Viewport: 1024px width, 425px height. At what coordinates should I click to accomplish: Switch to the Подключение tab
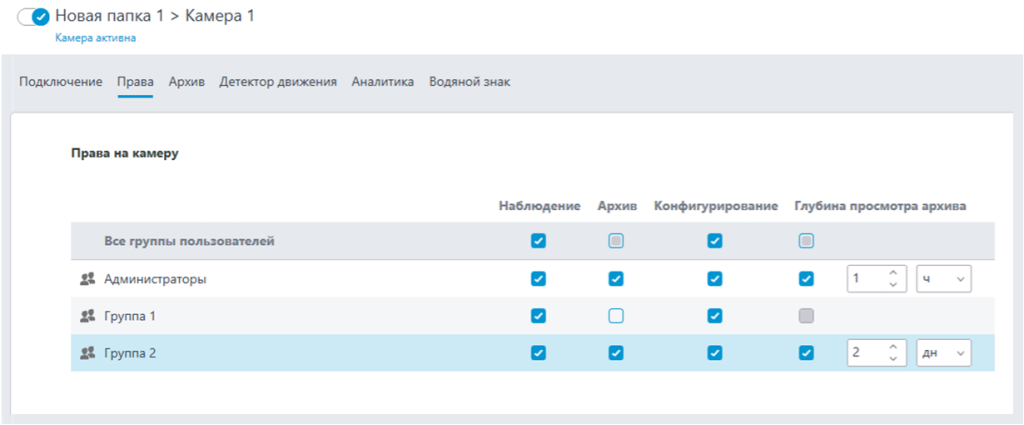click(60, 82)
